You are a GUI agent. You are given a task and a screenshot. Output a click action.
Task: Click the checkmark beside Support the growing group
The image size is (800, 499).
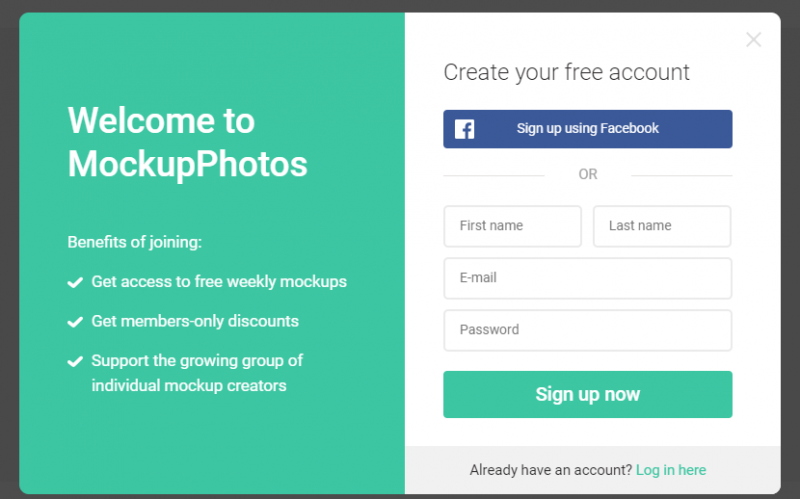[75, 361]
